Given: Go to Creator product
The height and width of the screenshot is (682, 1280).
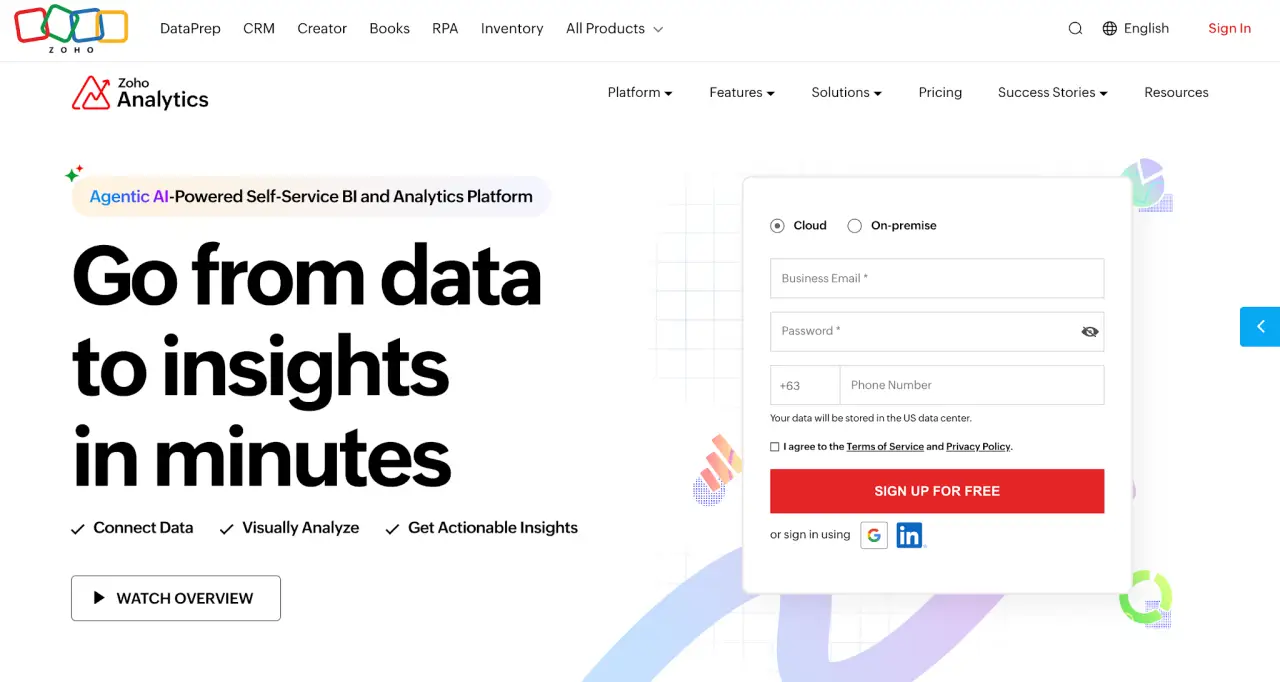Looking at the screenshot, I should (322, 29).
